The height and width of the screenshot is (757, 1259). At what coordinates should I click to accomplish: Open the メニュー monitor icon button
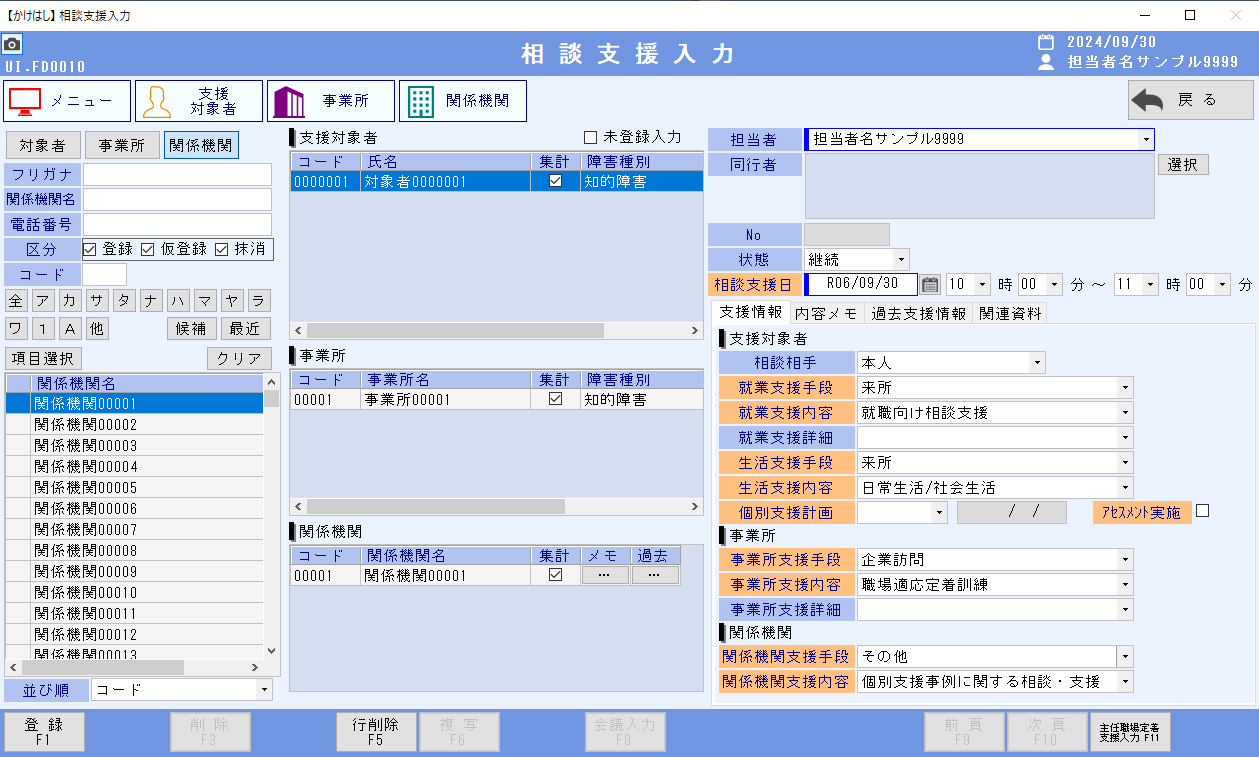coord(68,101)
